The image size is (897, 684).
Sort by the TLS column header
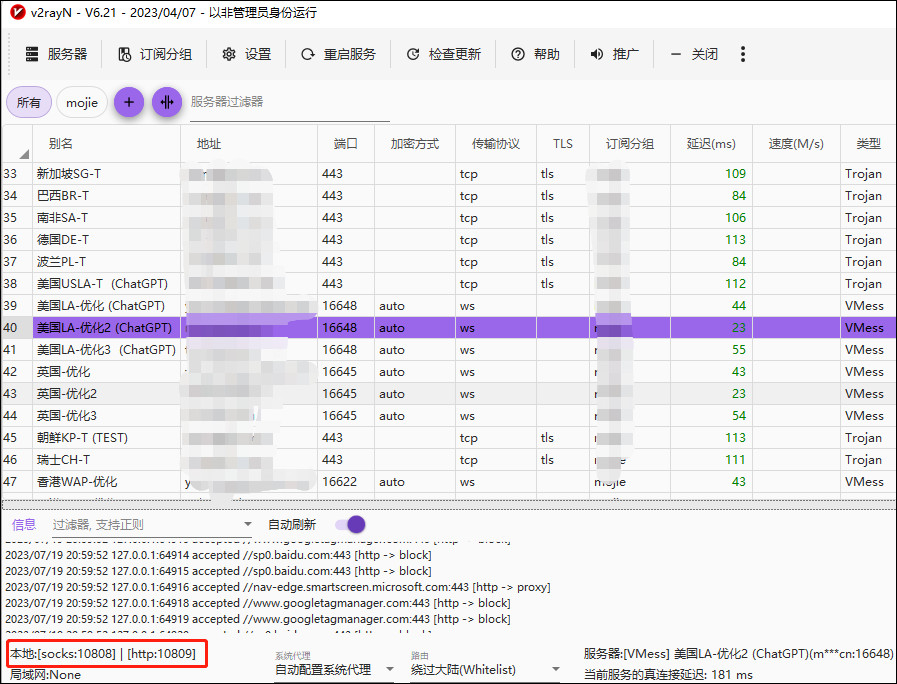pyautogui.click(x=563, y=144)
